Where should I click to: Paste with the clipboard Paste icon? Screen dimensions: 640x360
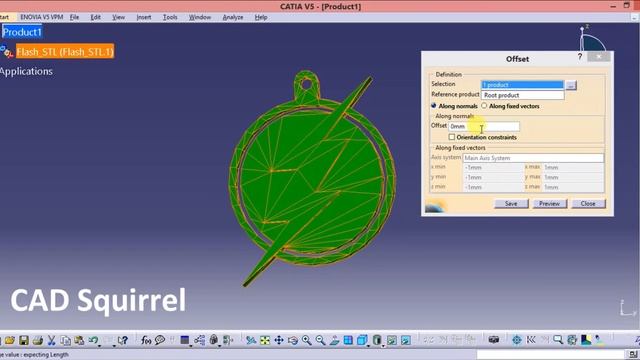coord(79,340)
